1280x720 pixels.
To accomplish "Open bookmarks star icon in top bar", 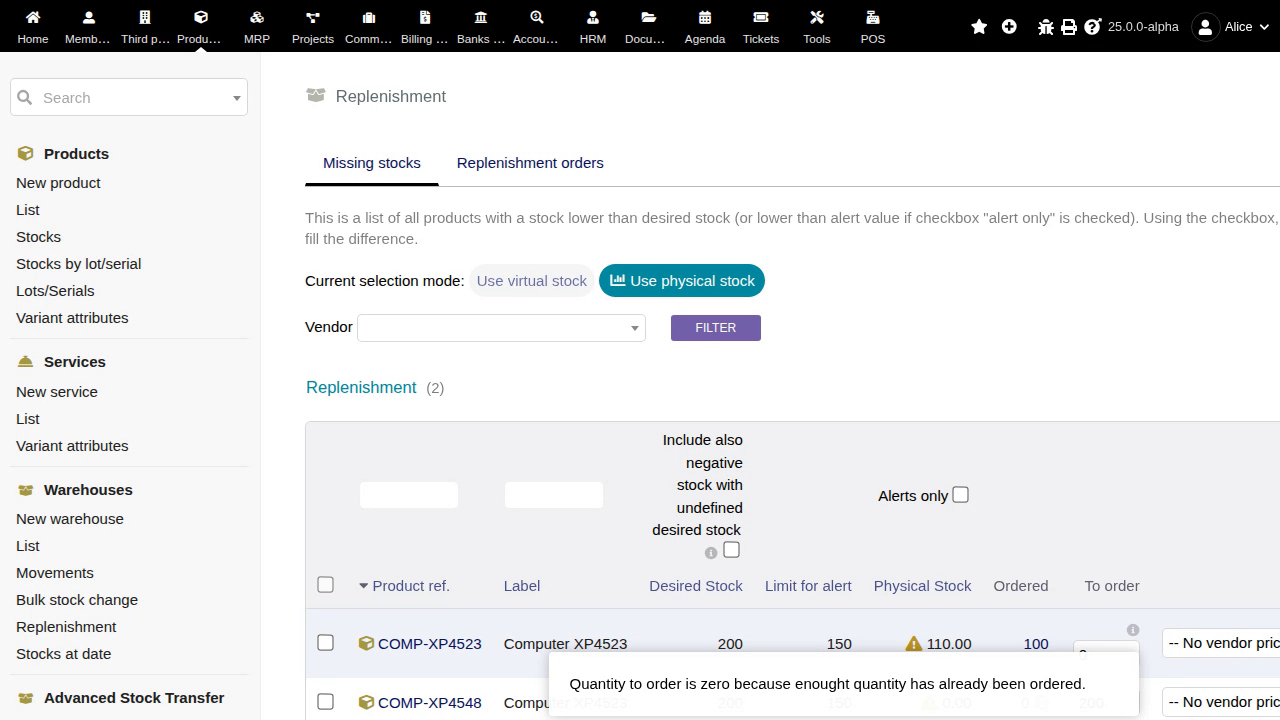I will 979,27.
